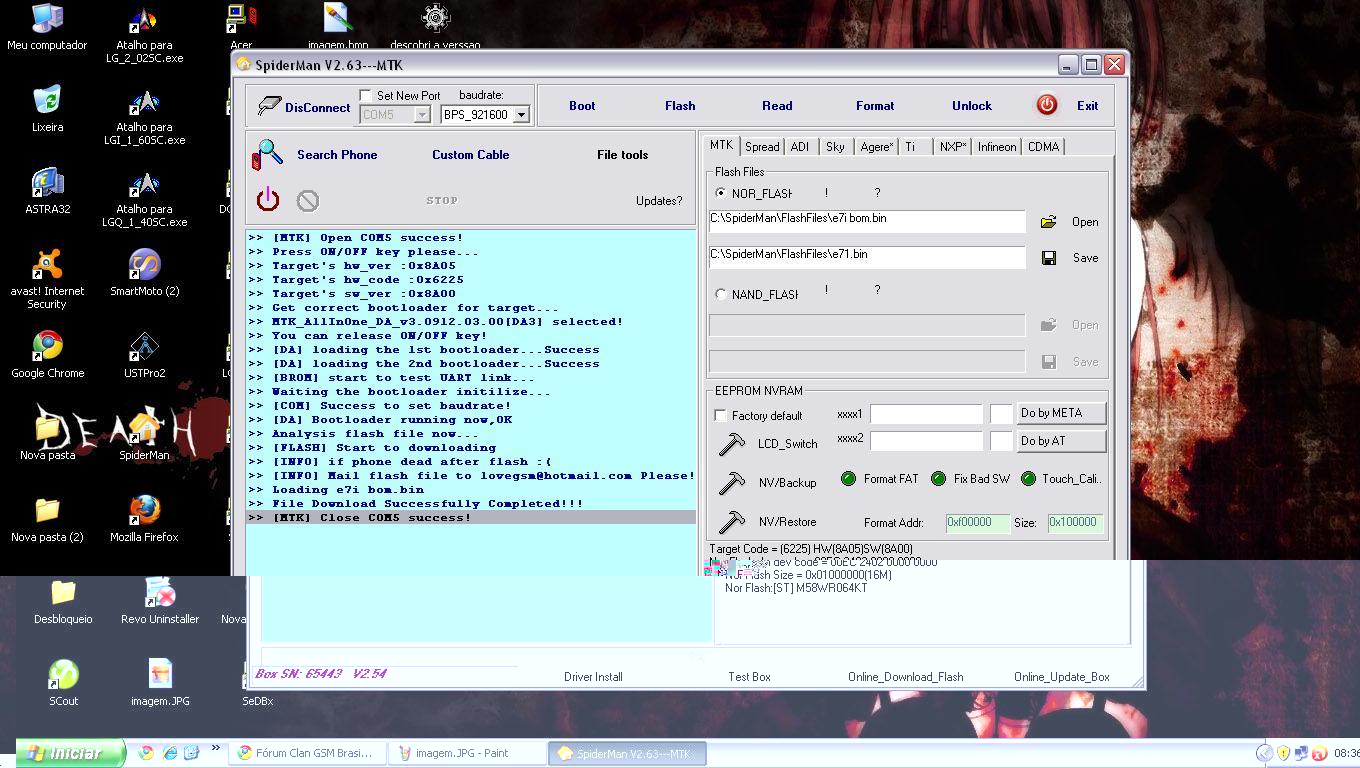This screenshot has height=768, width=1360.
Task: Click the Updates? link
Action: click(x=659, y=201)
